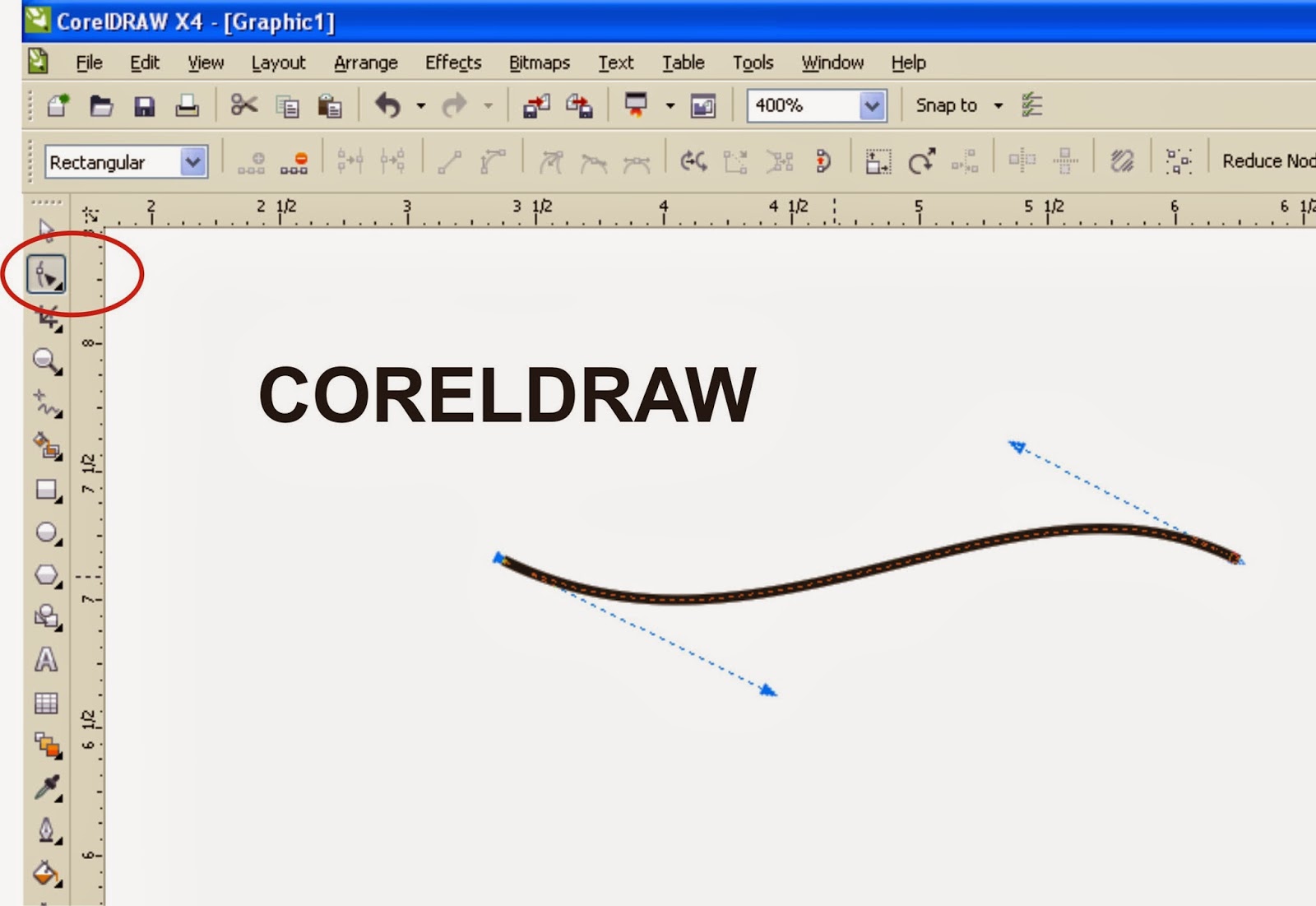1316x906 pixels.
Task: Undo the last action
Action: click(387, 105)
